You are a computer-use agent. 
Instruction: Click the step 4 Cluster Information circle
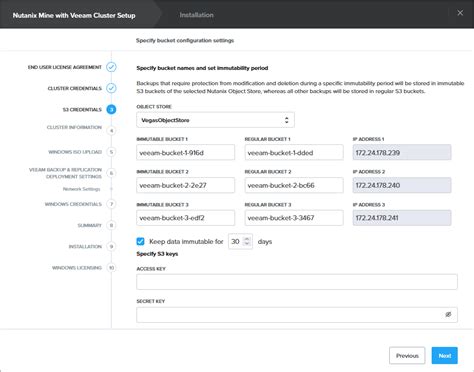pos(112,131)
